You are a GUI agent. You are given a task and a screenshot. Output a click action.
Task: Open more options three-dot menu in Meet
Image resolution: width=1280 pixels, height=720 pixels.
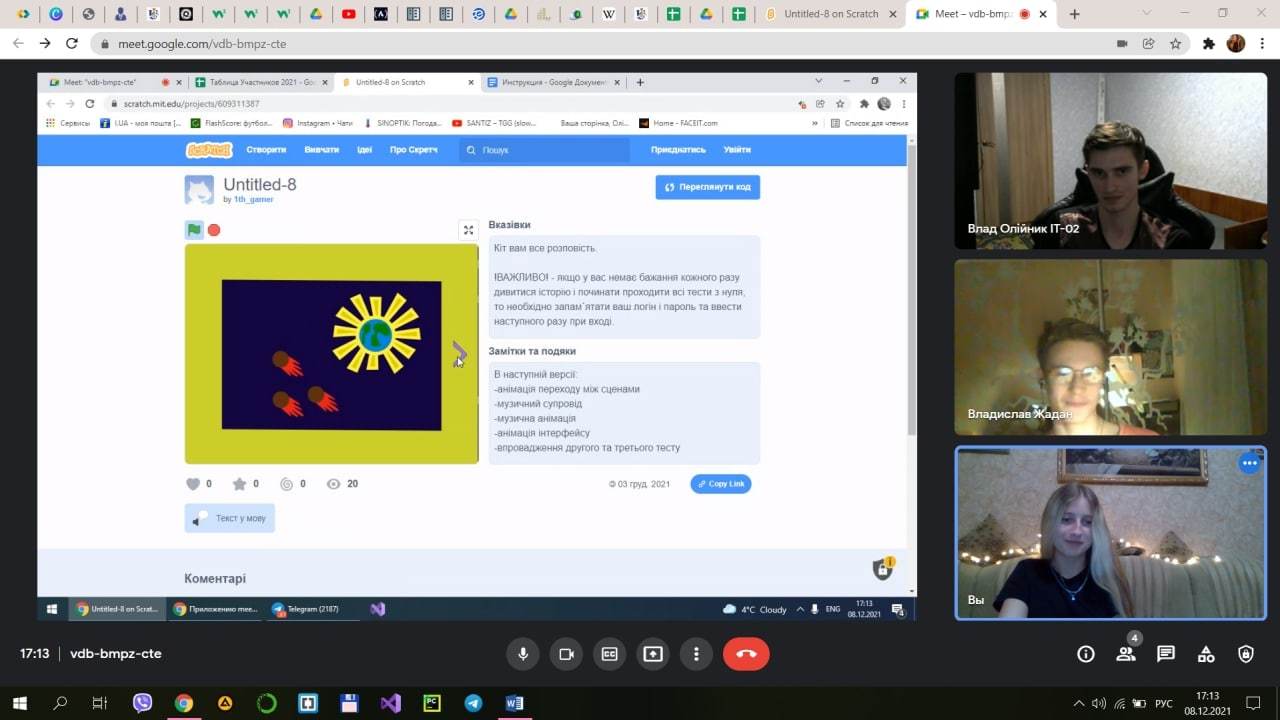coord(696,654)
